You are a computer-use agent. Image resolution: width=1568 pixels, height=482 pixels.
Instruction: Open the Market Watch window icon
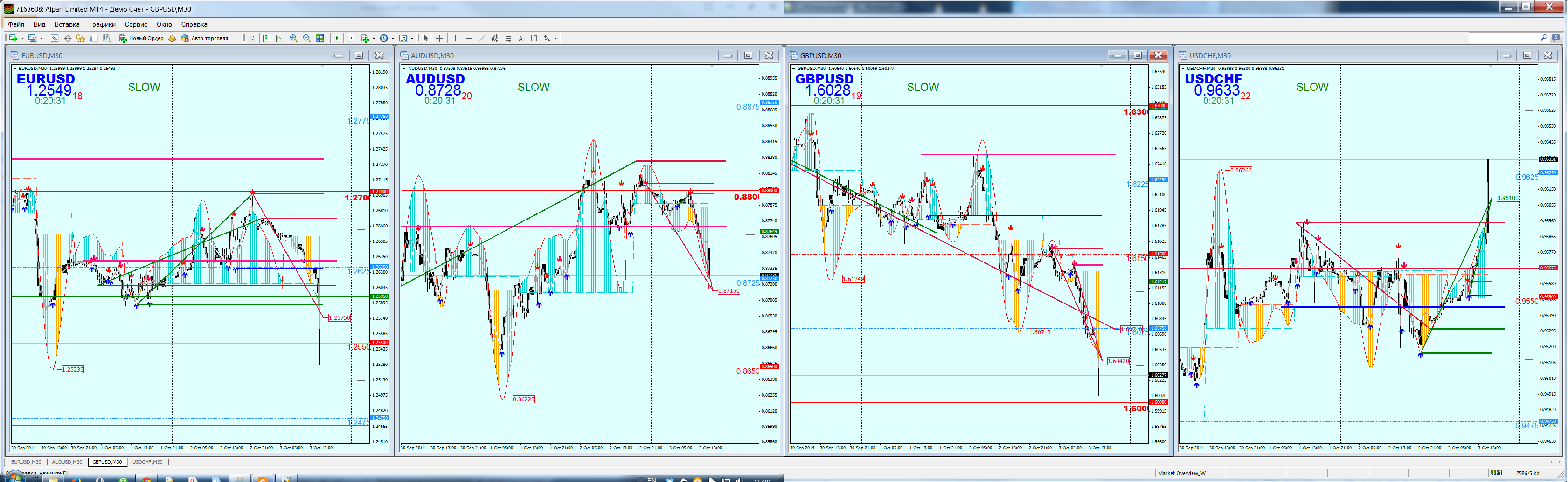(54, 38)
